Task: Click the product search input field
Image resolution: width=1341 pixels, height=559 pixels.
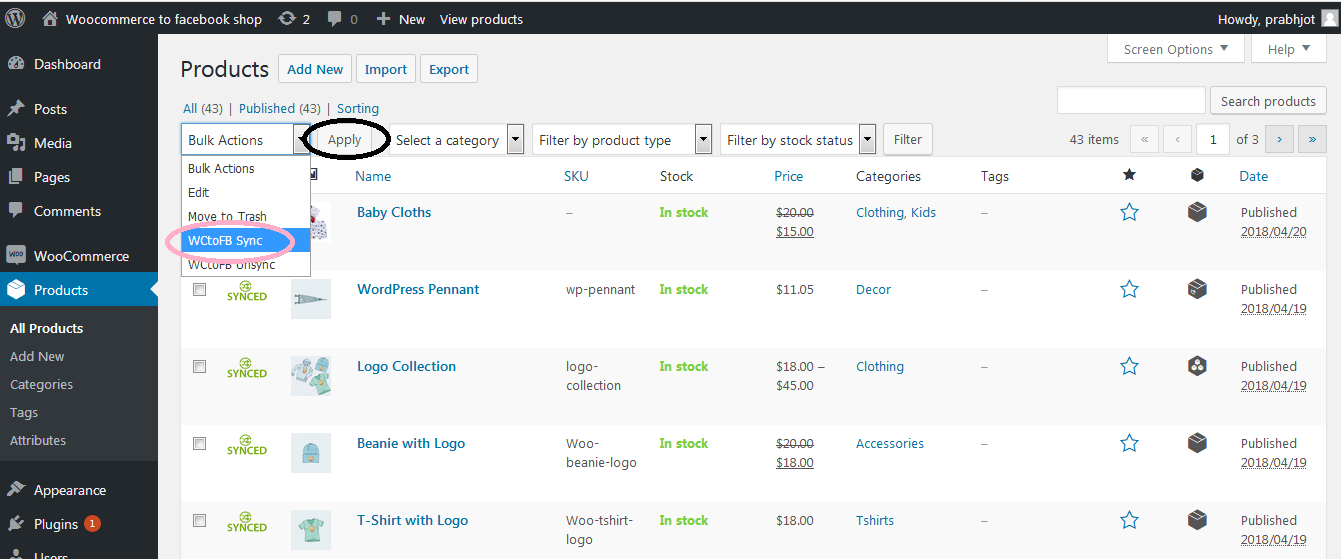Action: 1131,100
